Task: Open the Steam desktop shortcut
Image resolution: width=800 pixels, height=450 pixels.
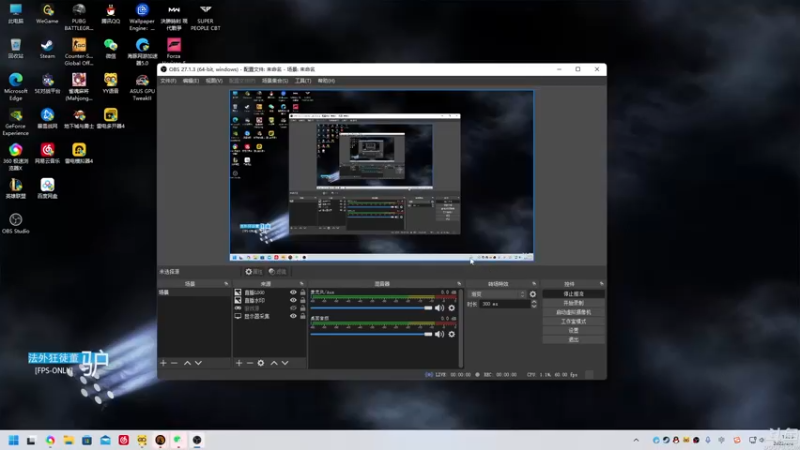Action: tap(47, 49)
